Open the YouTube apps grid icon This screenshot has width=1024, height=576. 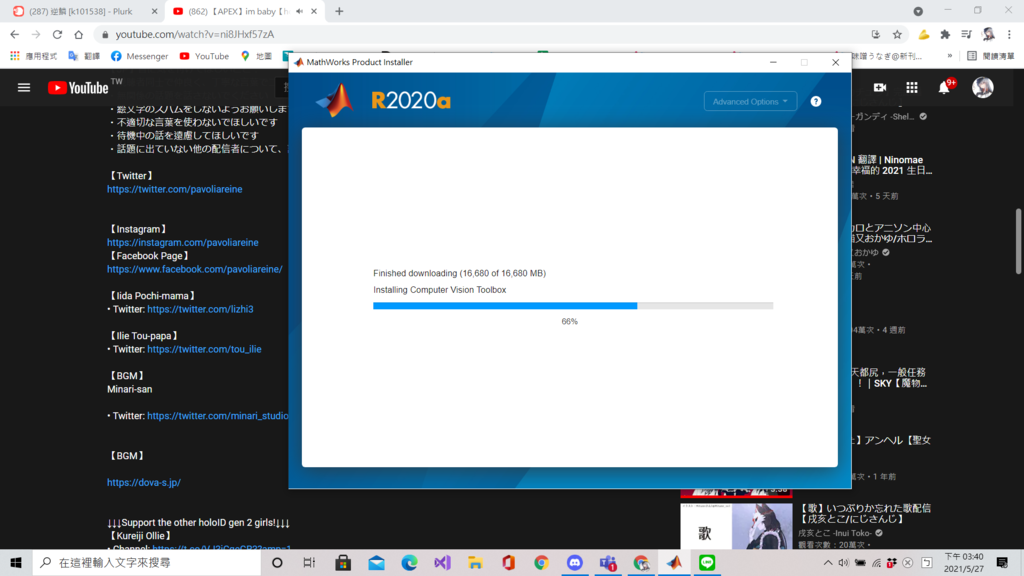click(912, 88)
